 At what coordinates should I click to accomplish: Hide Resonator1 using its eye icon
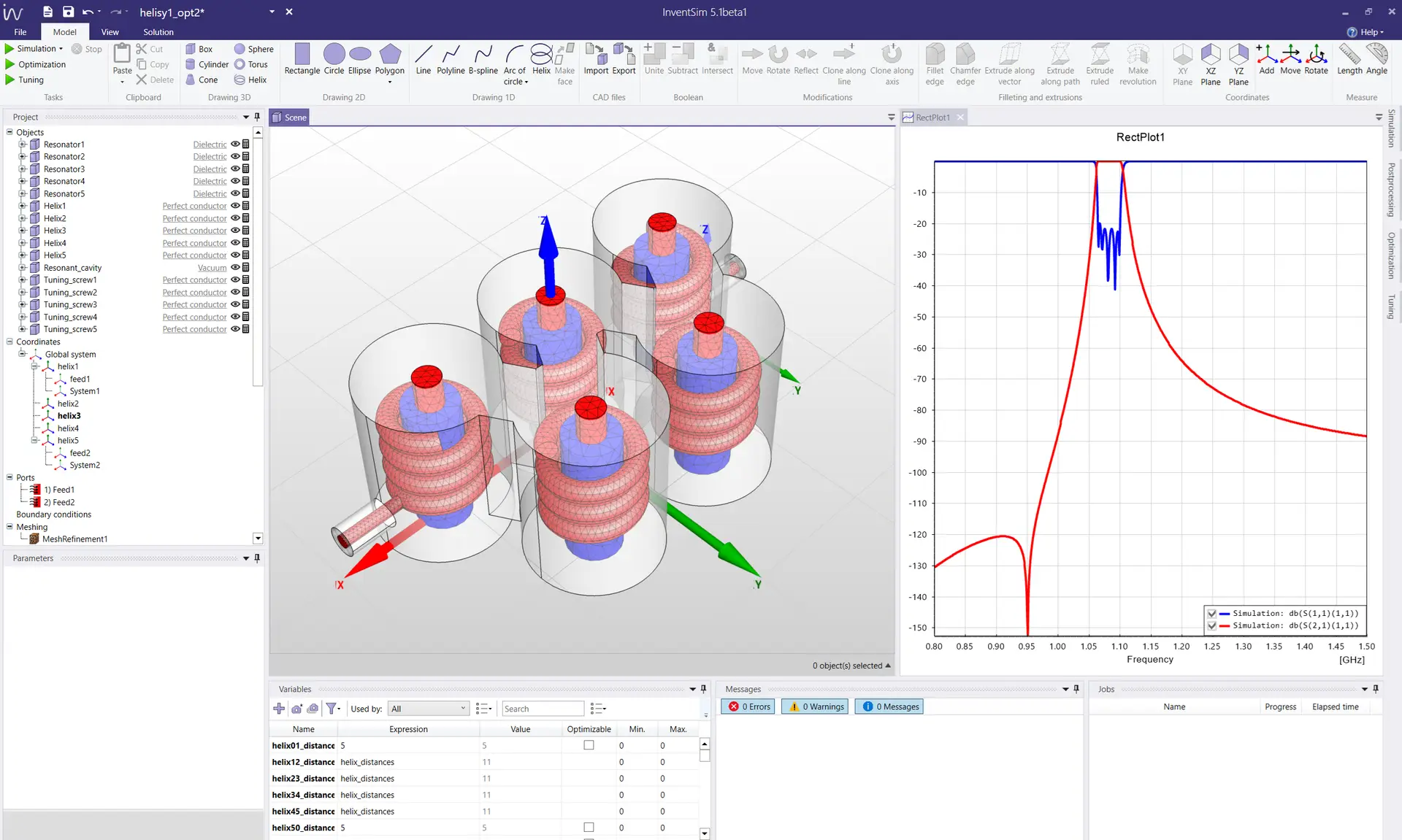[235, 145]
